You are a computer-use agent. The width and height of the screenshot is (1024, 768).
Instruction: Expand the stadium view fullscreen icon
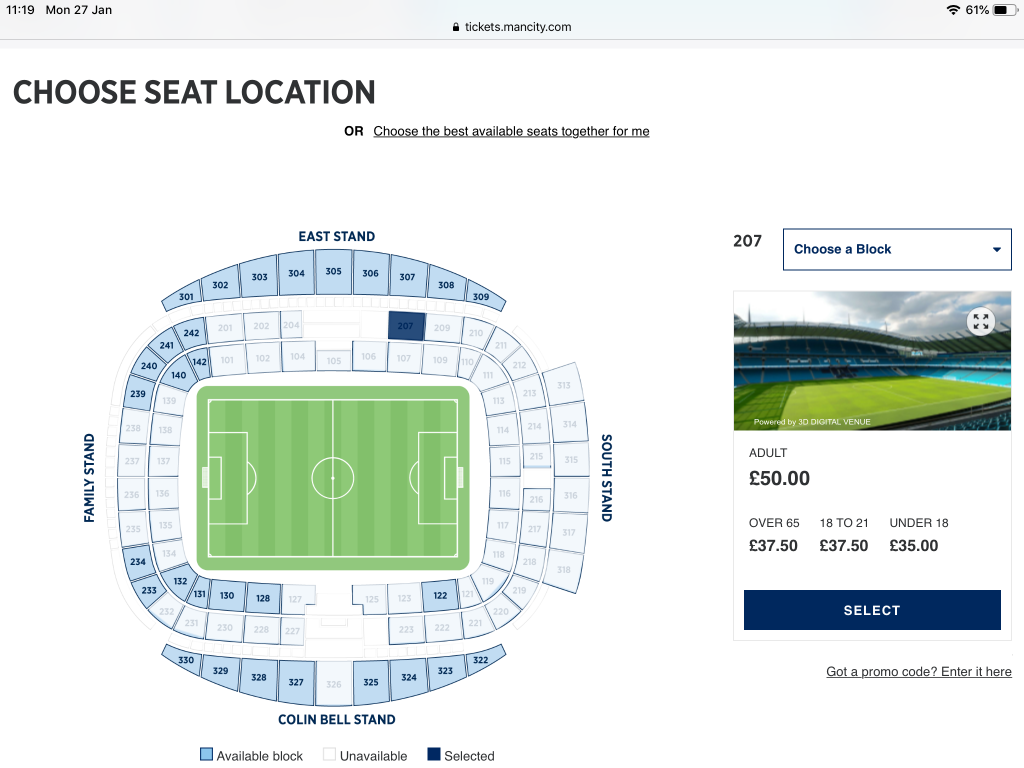980,321
